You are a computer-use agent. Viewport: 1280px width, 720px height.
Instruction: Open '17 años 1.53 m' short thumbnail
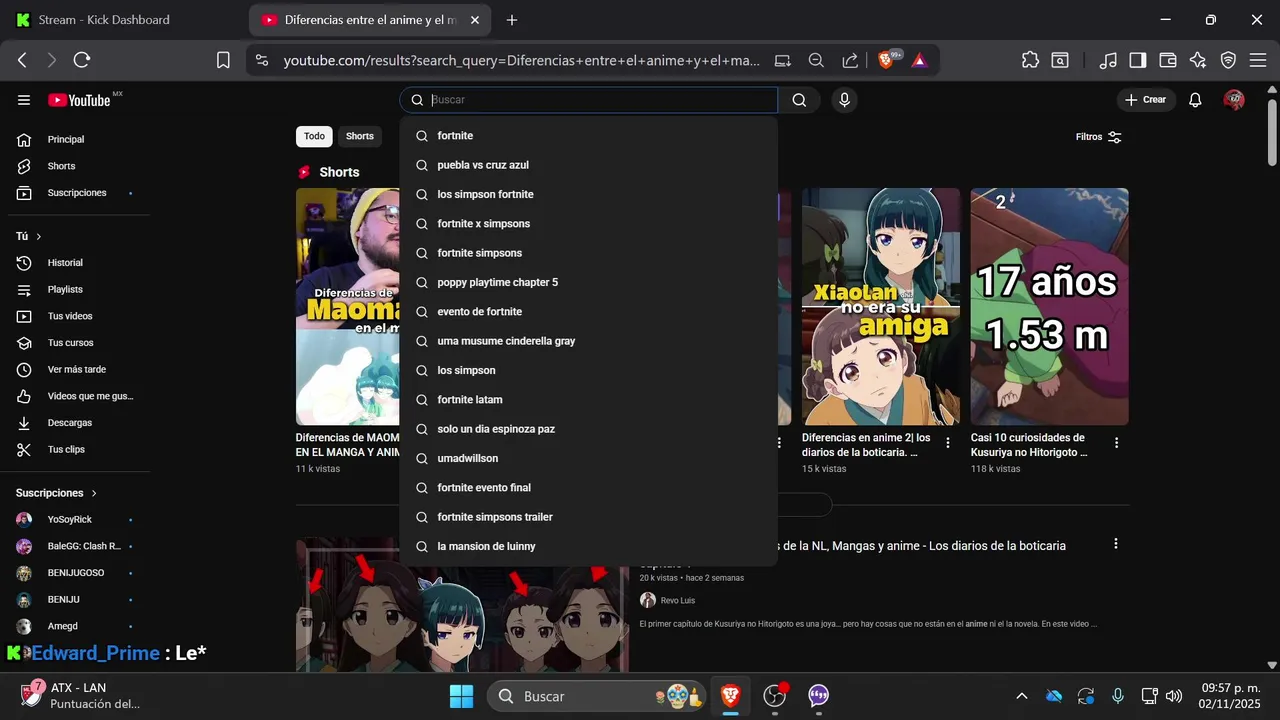(1049, 307)
